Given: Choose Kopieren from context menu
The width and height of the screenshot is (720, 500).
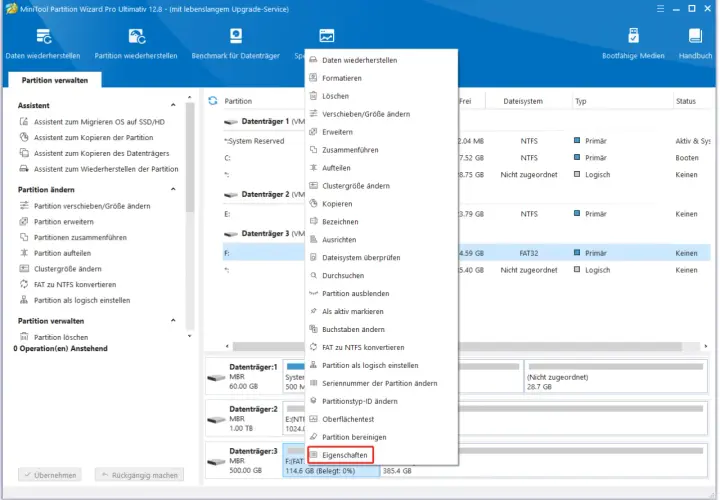Looking at the screenshot, I should coord(381,203).
